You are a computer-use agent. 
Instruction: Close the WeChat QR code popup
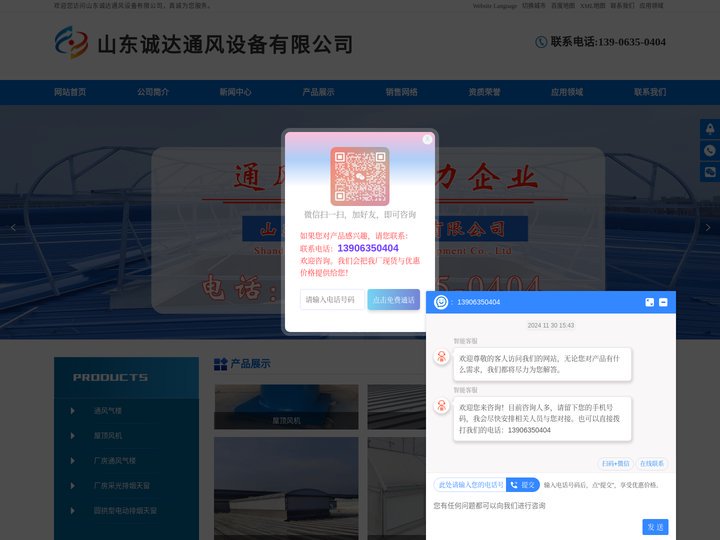click(427, 139)
